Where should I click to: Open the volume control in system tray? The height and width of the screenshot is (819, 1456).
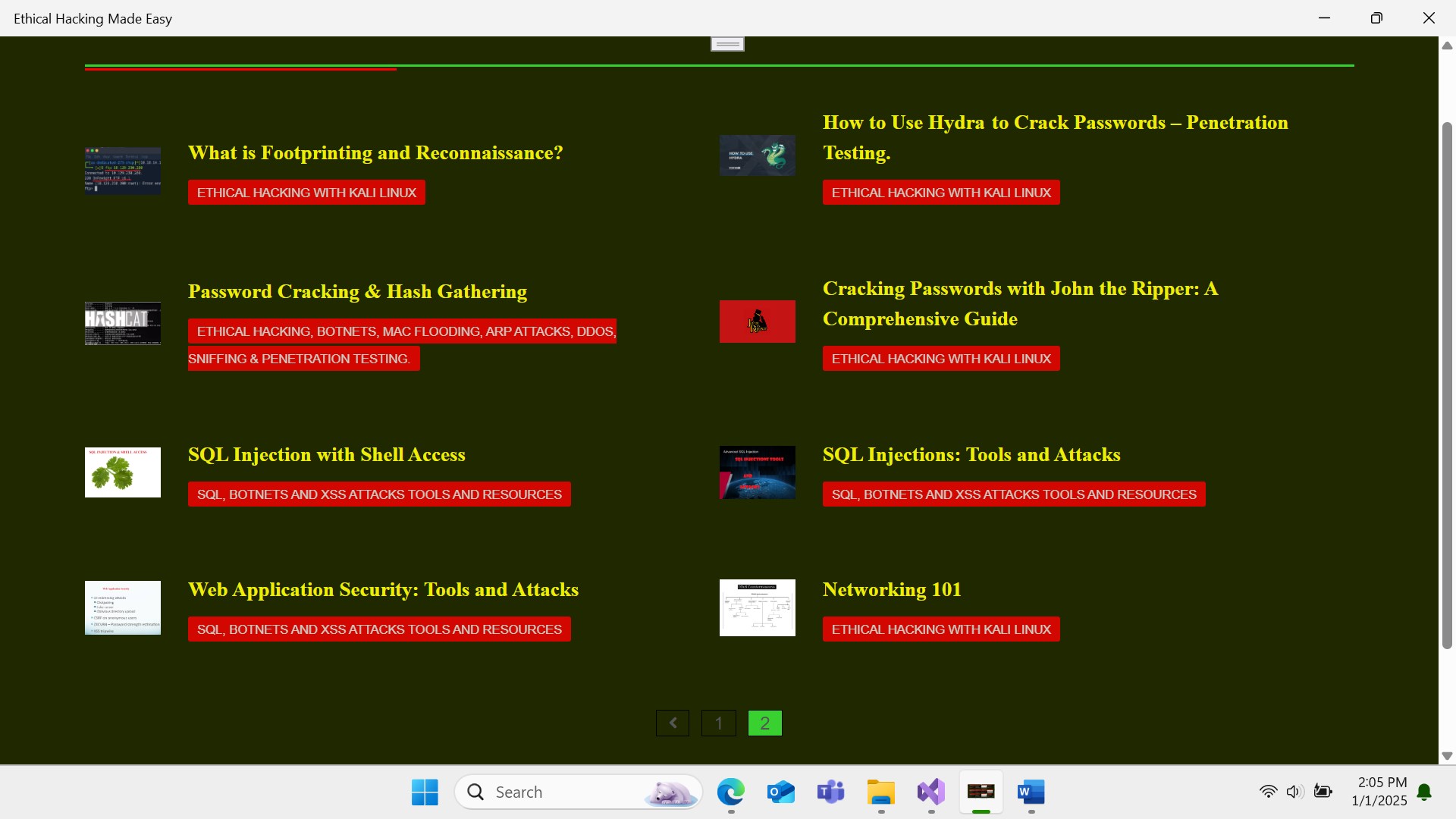pyautogui.click(x=1294, y=792)
